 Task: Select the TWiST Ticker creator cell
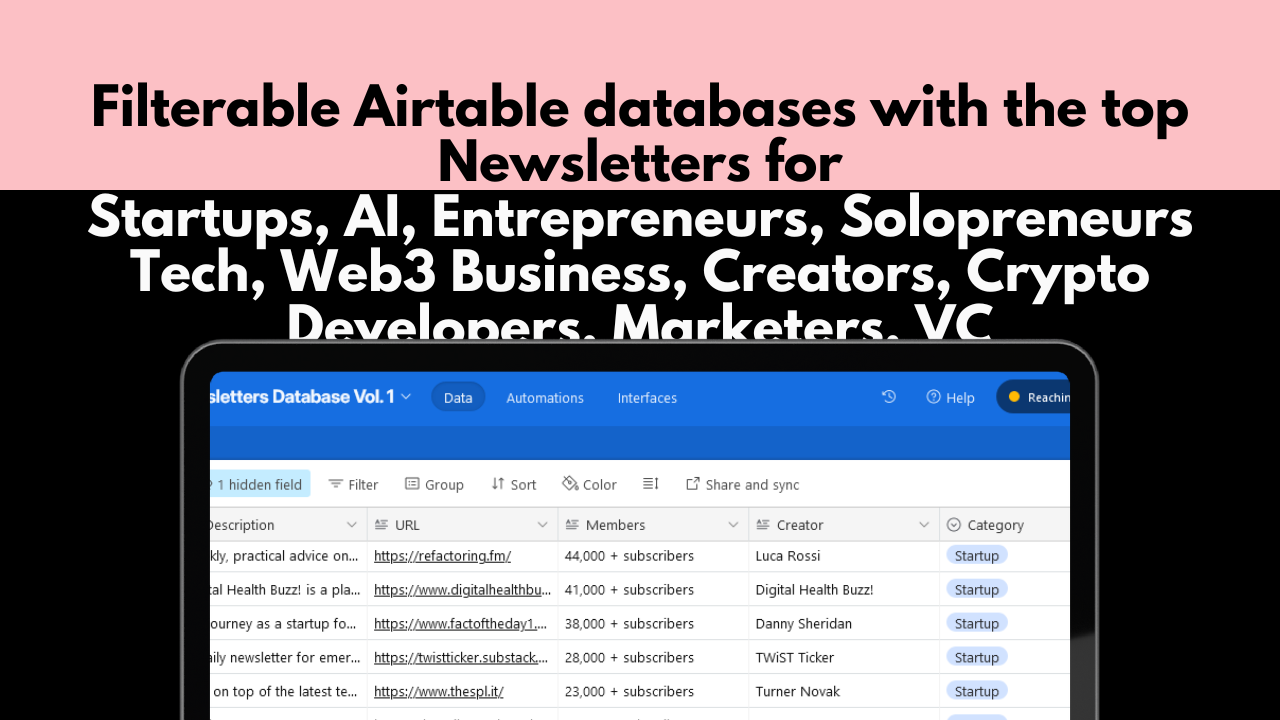point(844,658)
